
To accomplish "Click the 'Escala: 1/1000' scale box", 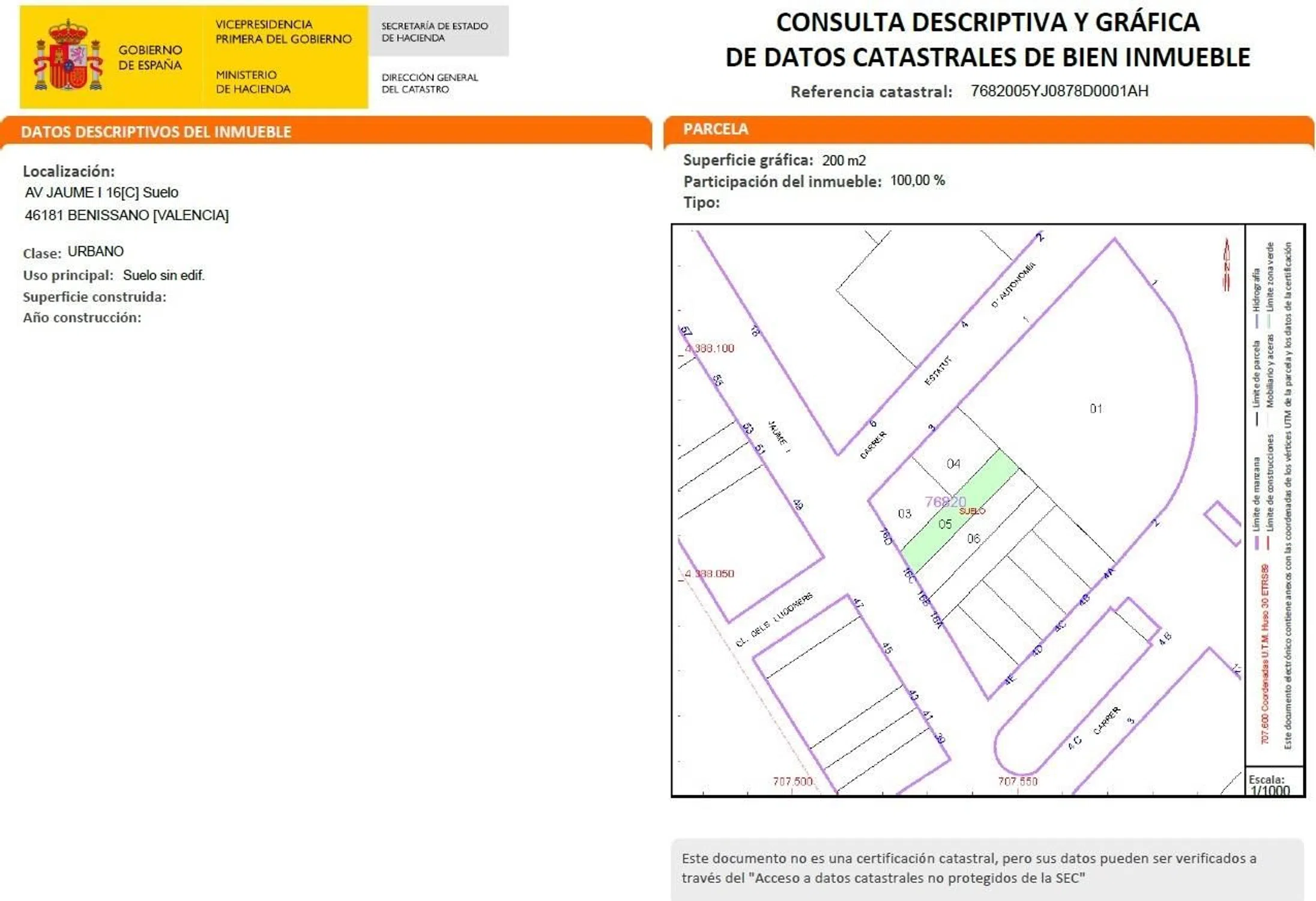I will 1274,782.
